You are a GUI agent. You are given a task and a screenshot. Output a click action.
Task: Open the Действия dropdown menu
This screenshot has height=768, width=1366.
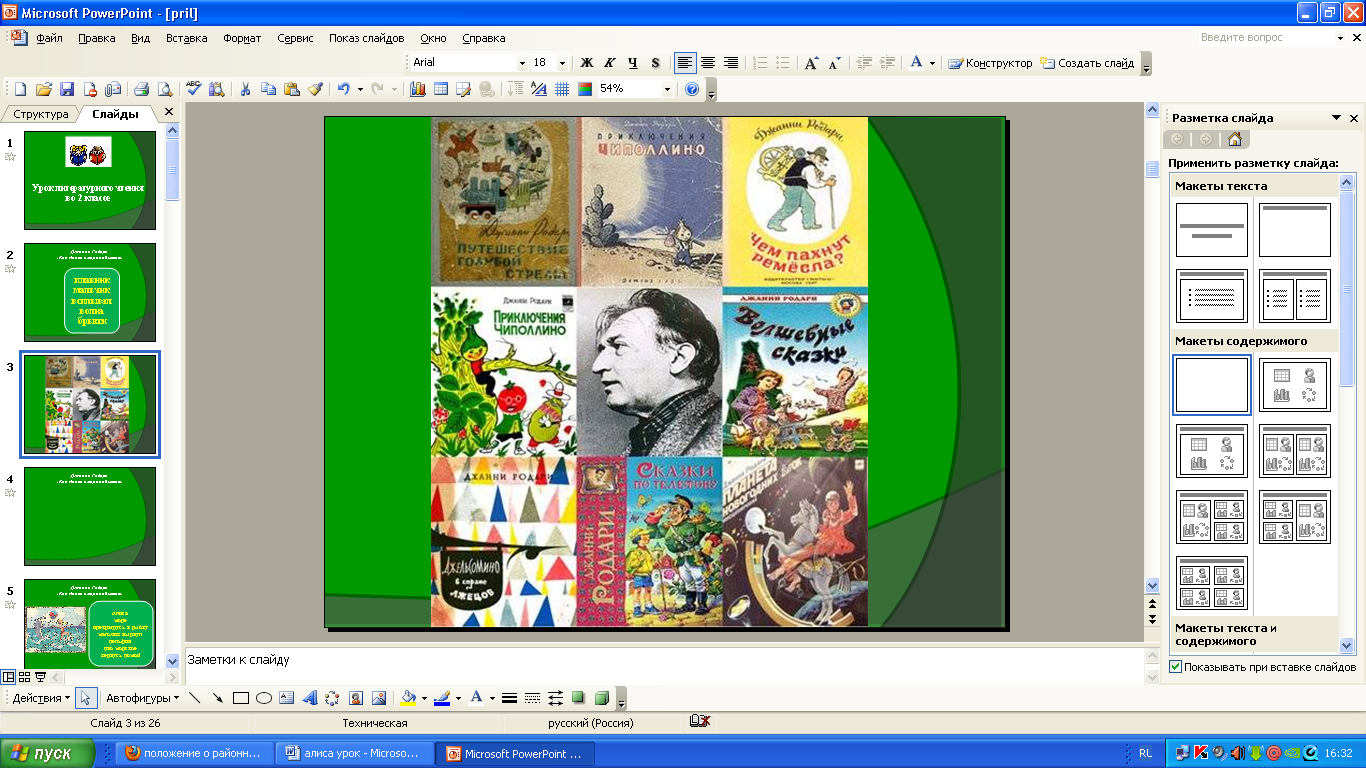tap(41, 698)
